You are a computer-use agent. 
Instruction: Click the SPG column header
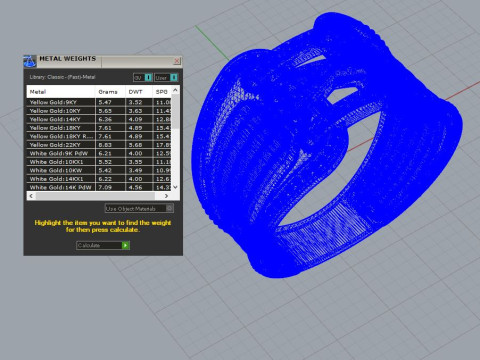162,92
